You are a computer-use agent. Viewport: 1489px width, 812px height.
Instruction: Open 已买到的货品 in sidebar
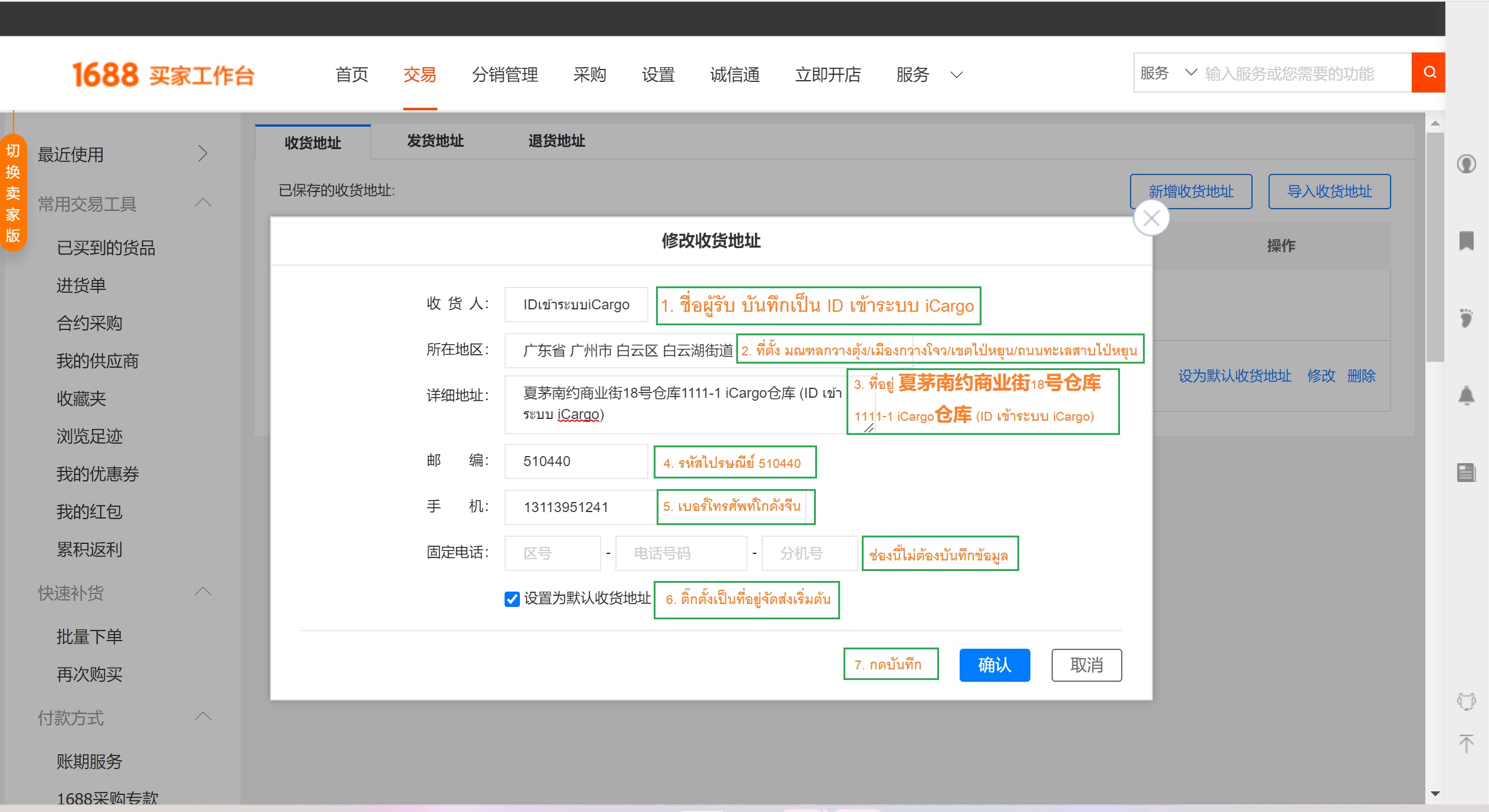click(106, 248)
